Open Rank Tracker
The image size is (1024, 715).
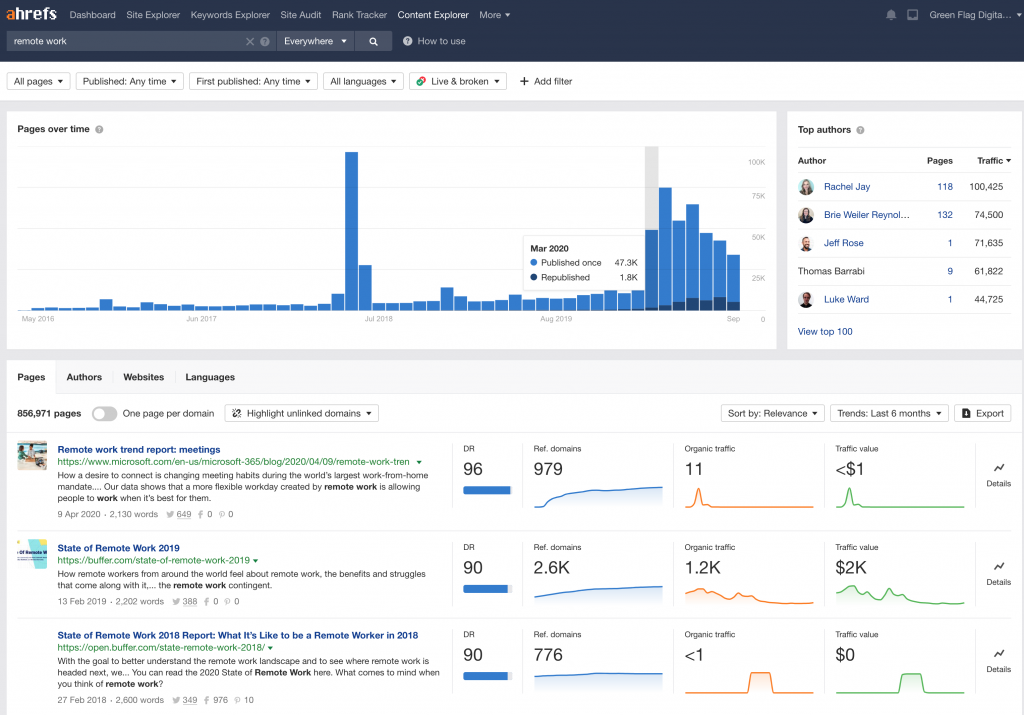pyautogui.click(x=359, y=14)
